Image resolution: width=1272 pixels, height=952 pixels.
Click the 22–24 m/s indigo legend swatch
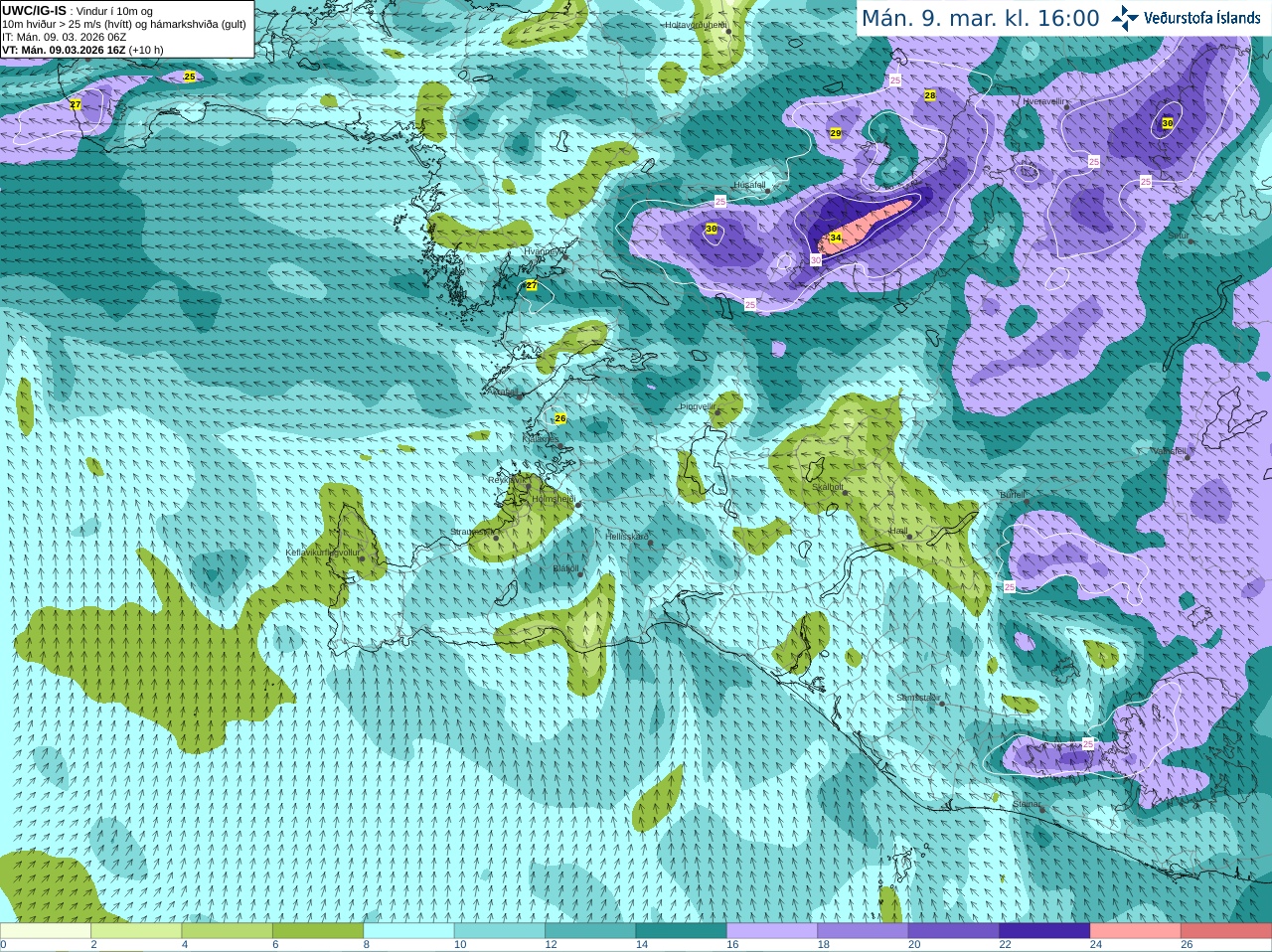pyautogui.click(x=1044, y=930)
